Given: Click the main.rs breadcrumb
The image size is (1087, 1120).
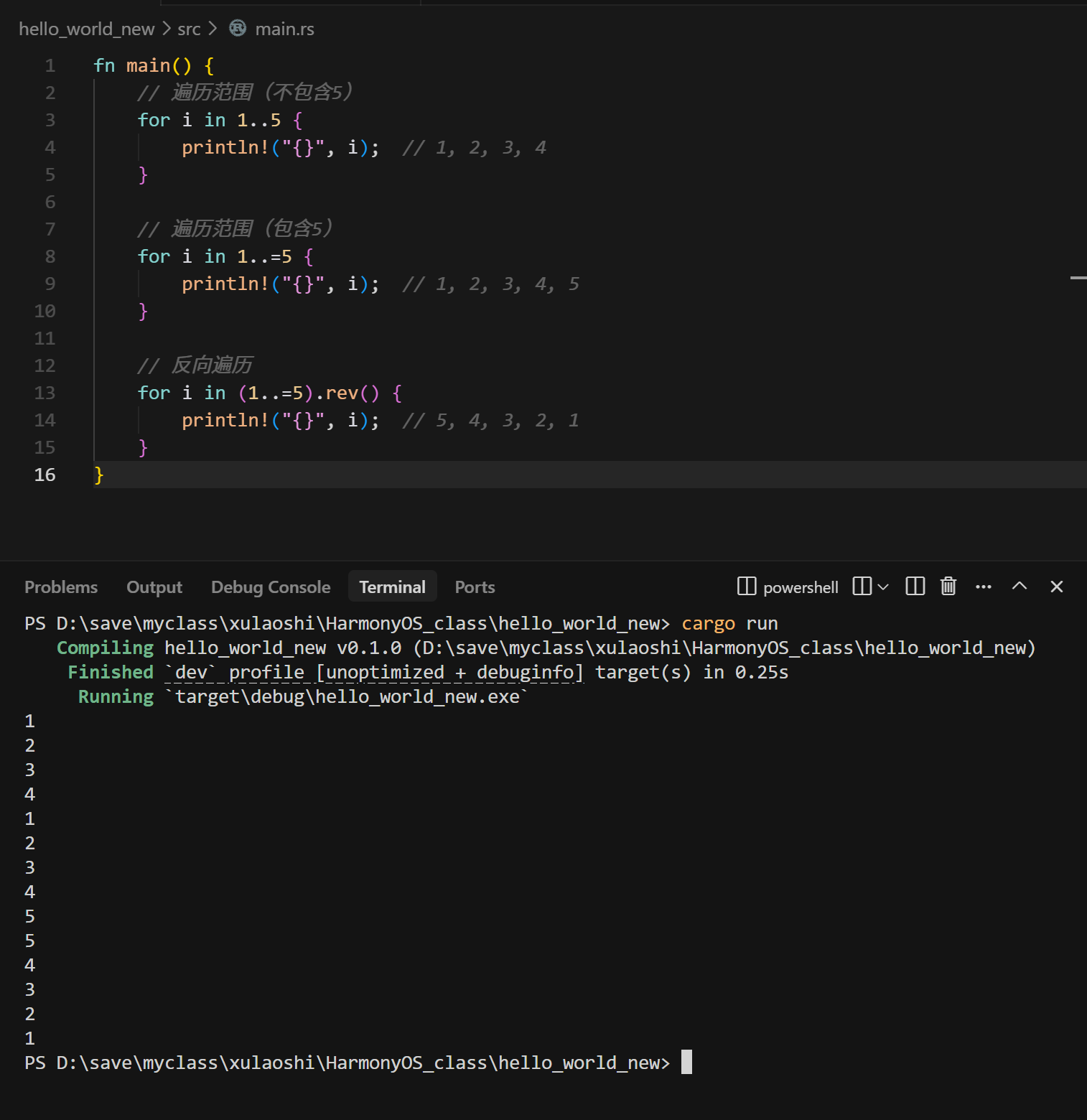Looking at the screenshot, I should point(285,29).
